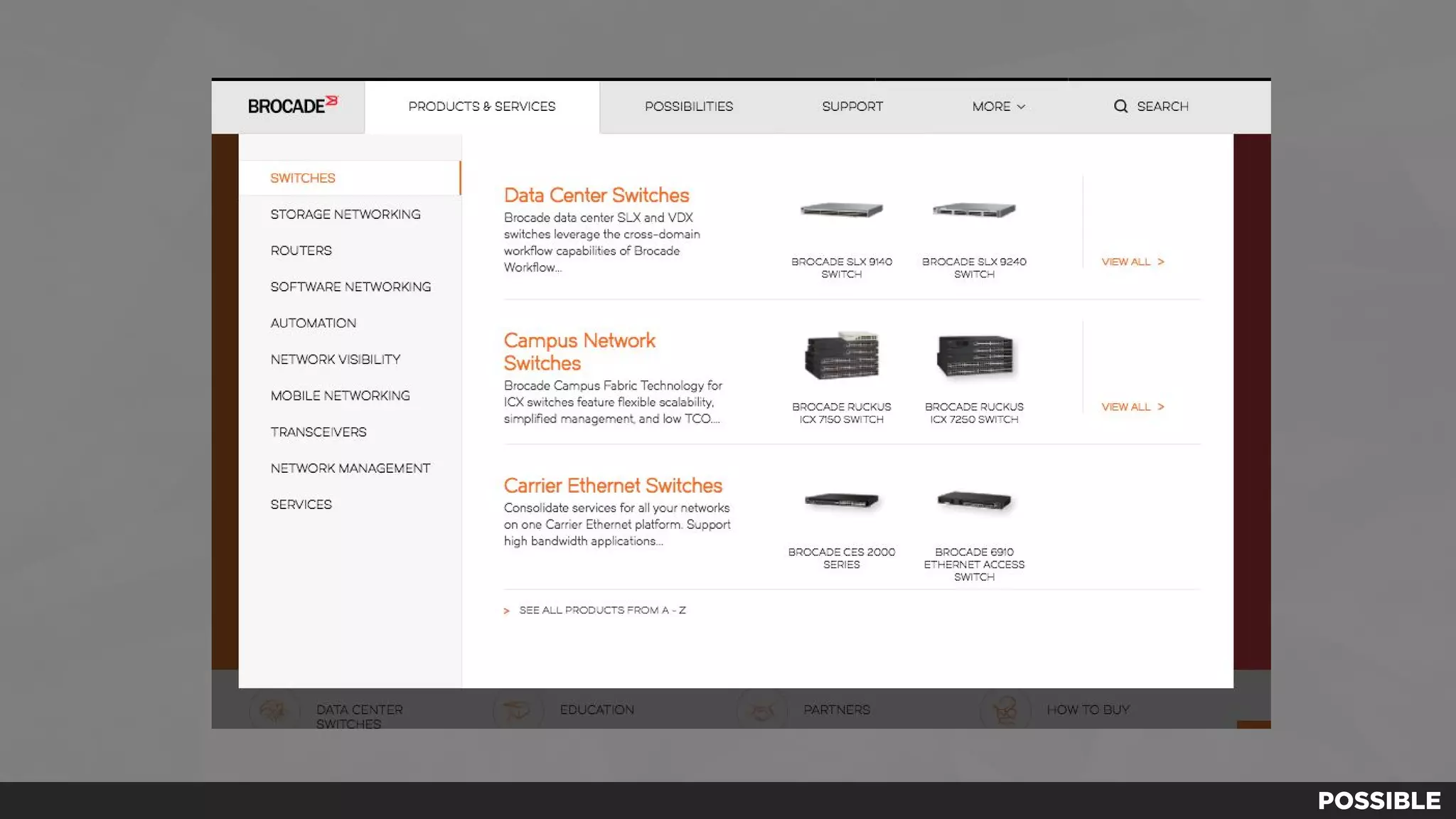The height and width of the screenshot is (819, 1456).
Task: Select Network Visibility in sidebar
Action: tap(335, 359)
